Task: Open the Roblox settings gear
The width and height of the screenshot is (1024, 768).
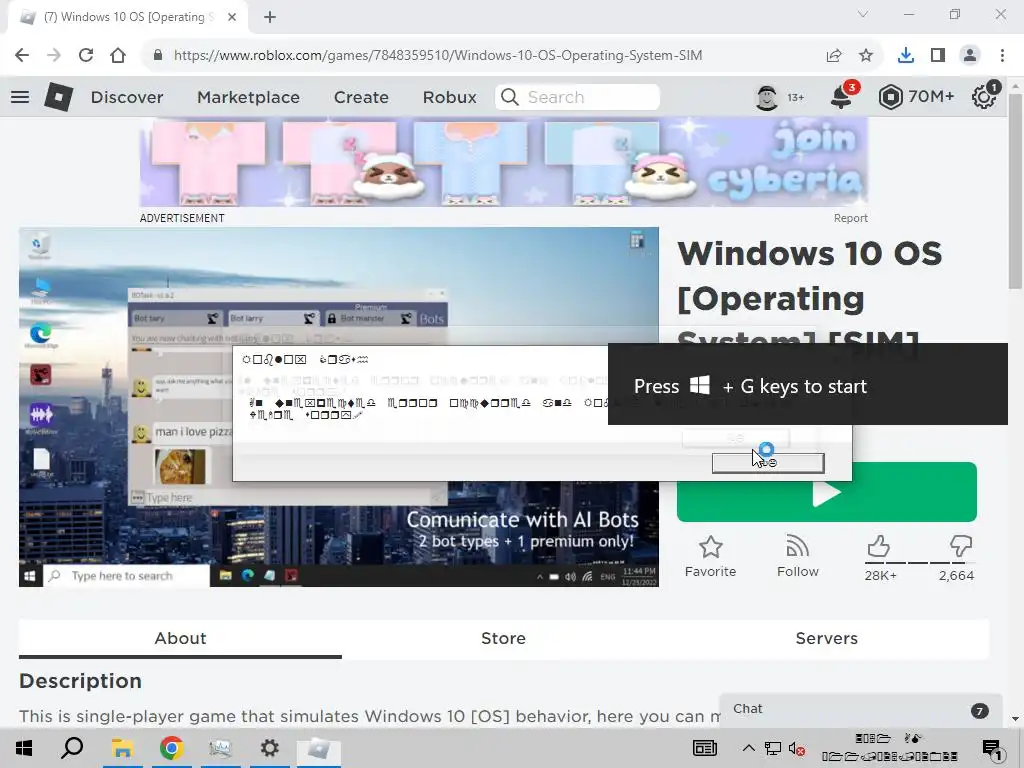Action: click(x=984, y=97)
